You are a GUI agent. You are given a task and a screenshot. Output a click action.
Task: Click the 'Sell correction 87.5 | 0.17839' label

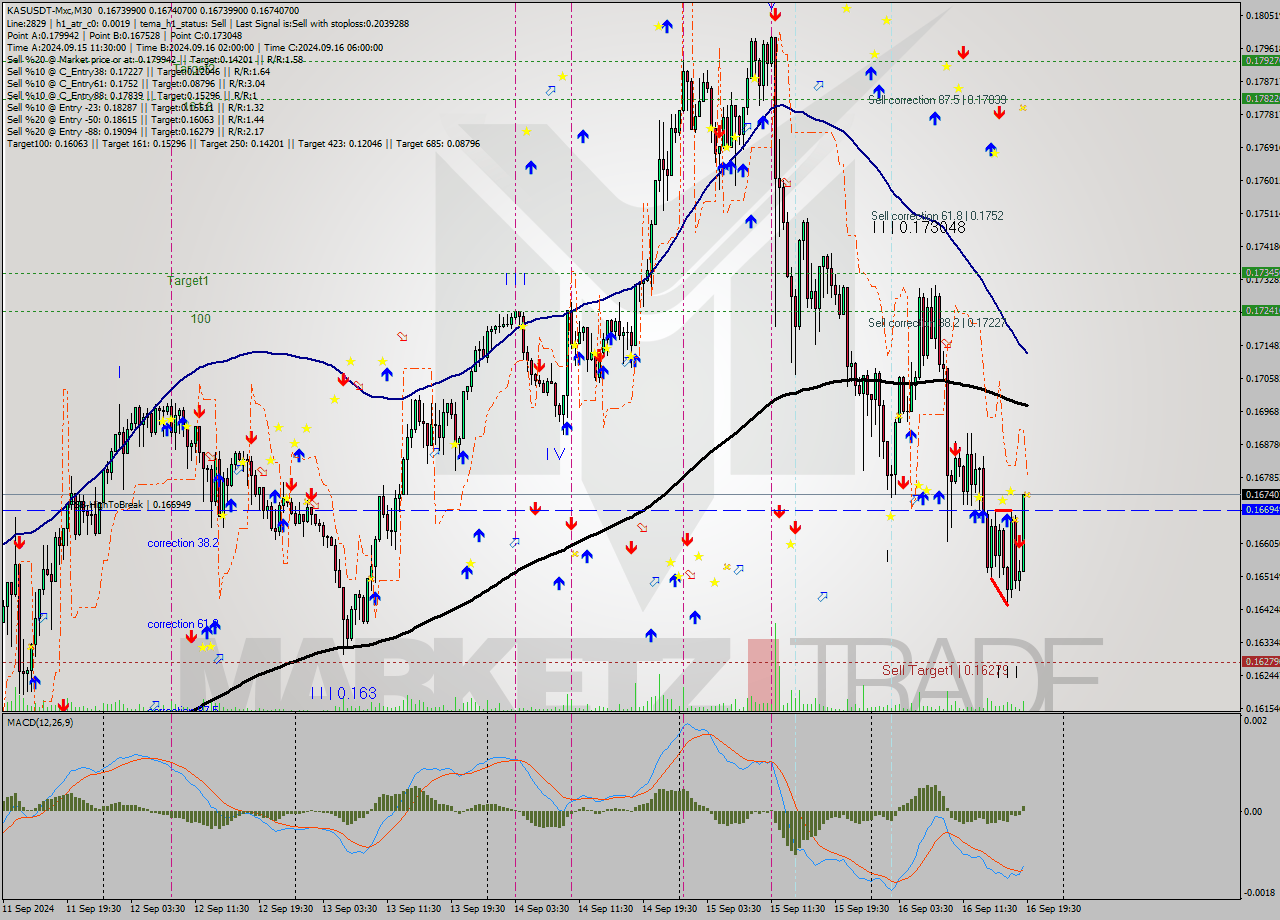[937, 100]
